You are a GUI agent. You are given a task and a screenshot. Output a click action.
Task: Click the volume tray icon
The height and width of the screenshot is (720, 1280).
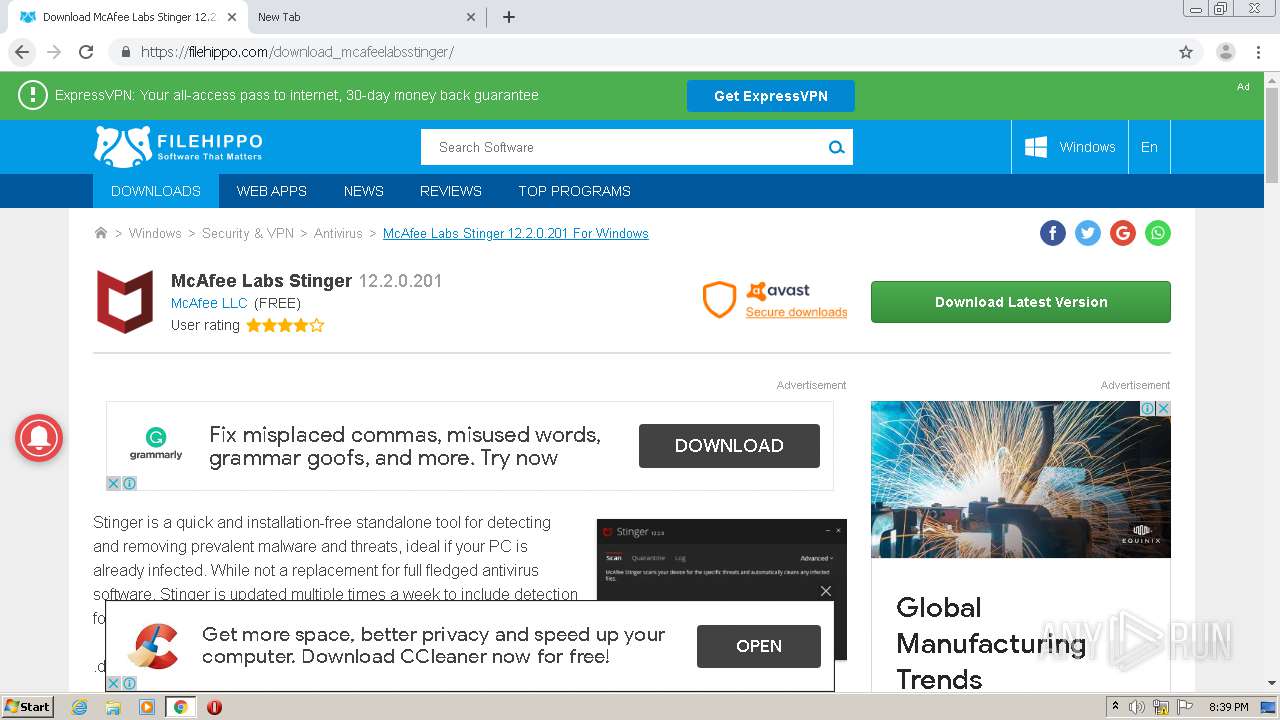1137,707
